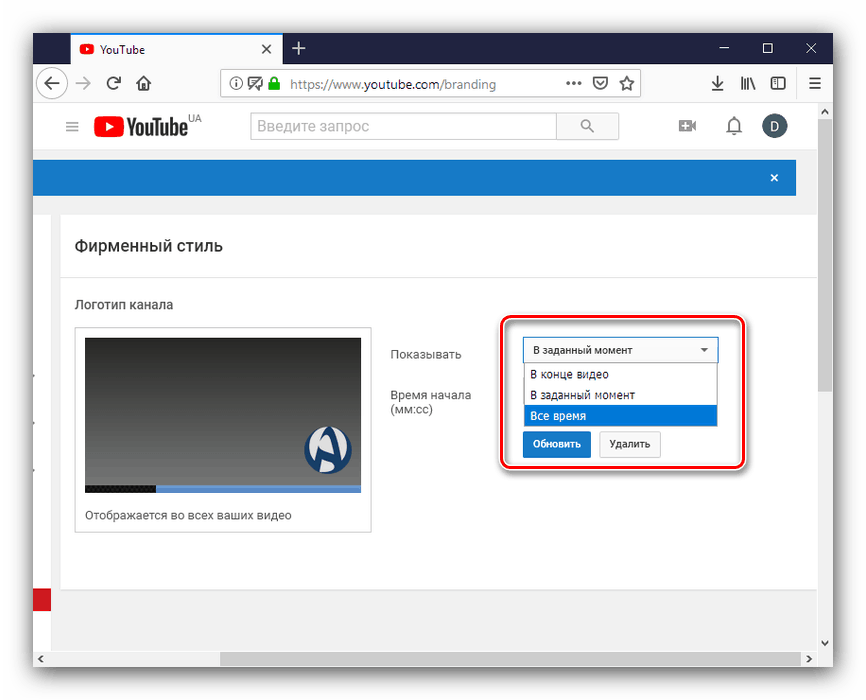Toggle the Firefox sidebar icon
The width and height of the screenshot is (866, 700).
(x=778, y=83)
